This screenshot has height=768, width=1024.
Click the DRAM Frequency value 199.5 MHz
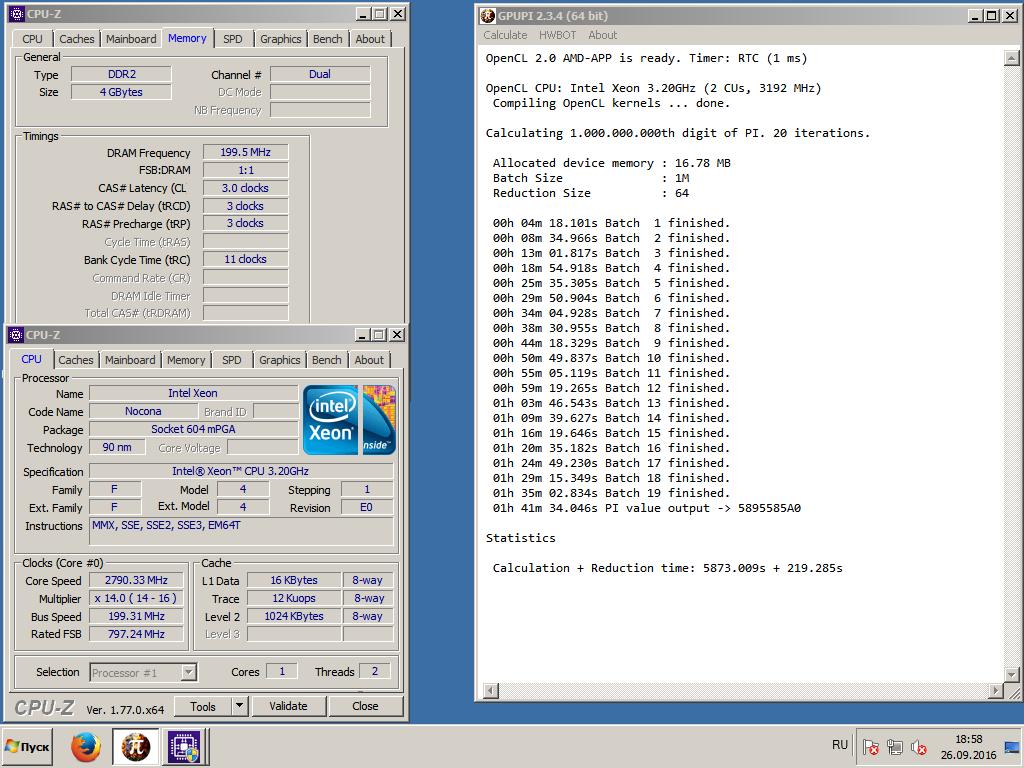[x=246, y=152]
